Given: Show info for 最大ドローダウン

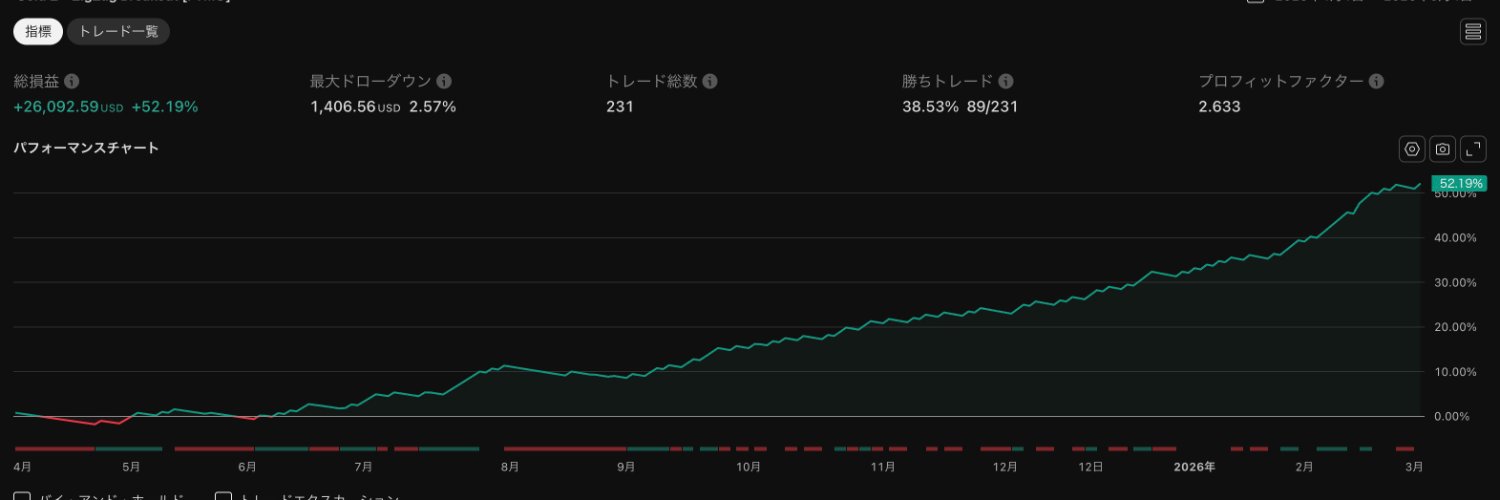Looking at the screenshot, I should click(x=444, y=82).
